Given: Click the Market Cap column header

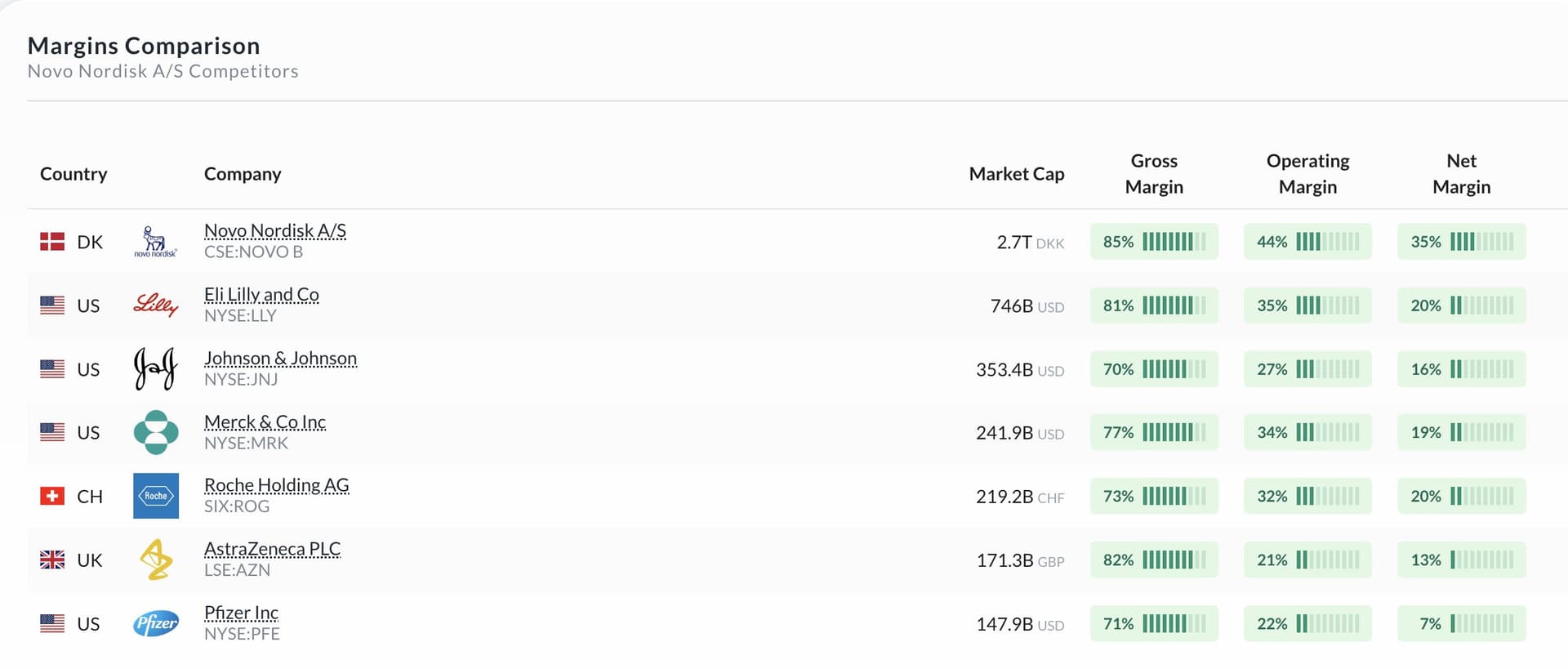Looking at the screenshot, I should [1016, 174].
